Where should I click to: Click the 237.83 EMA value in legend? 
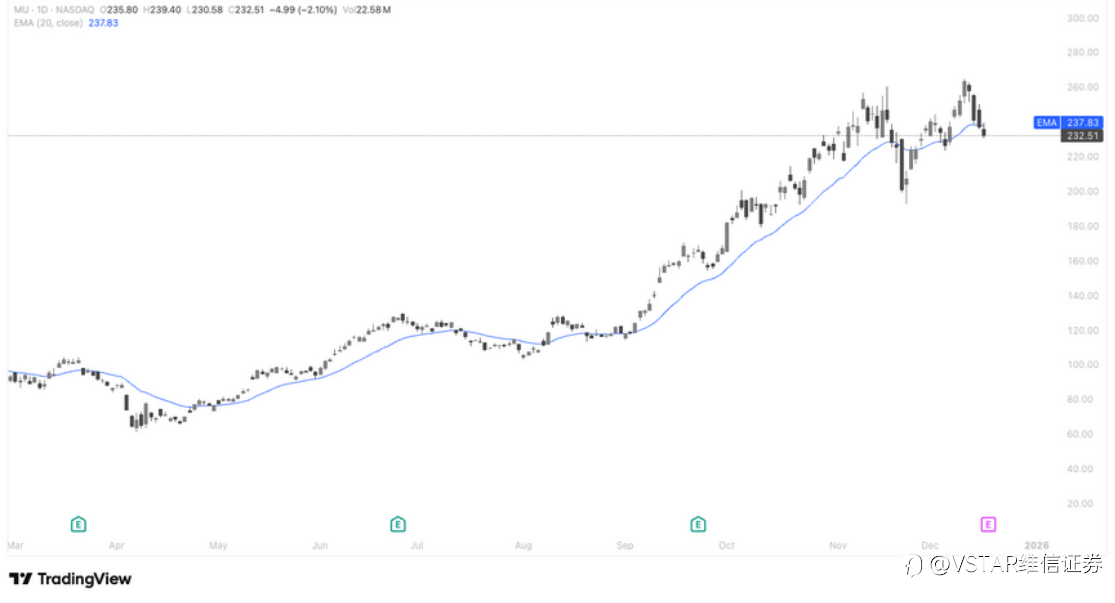pos(103,23)
